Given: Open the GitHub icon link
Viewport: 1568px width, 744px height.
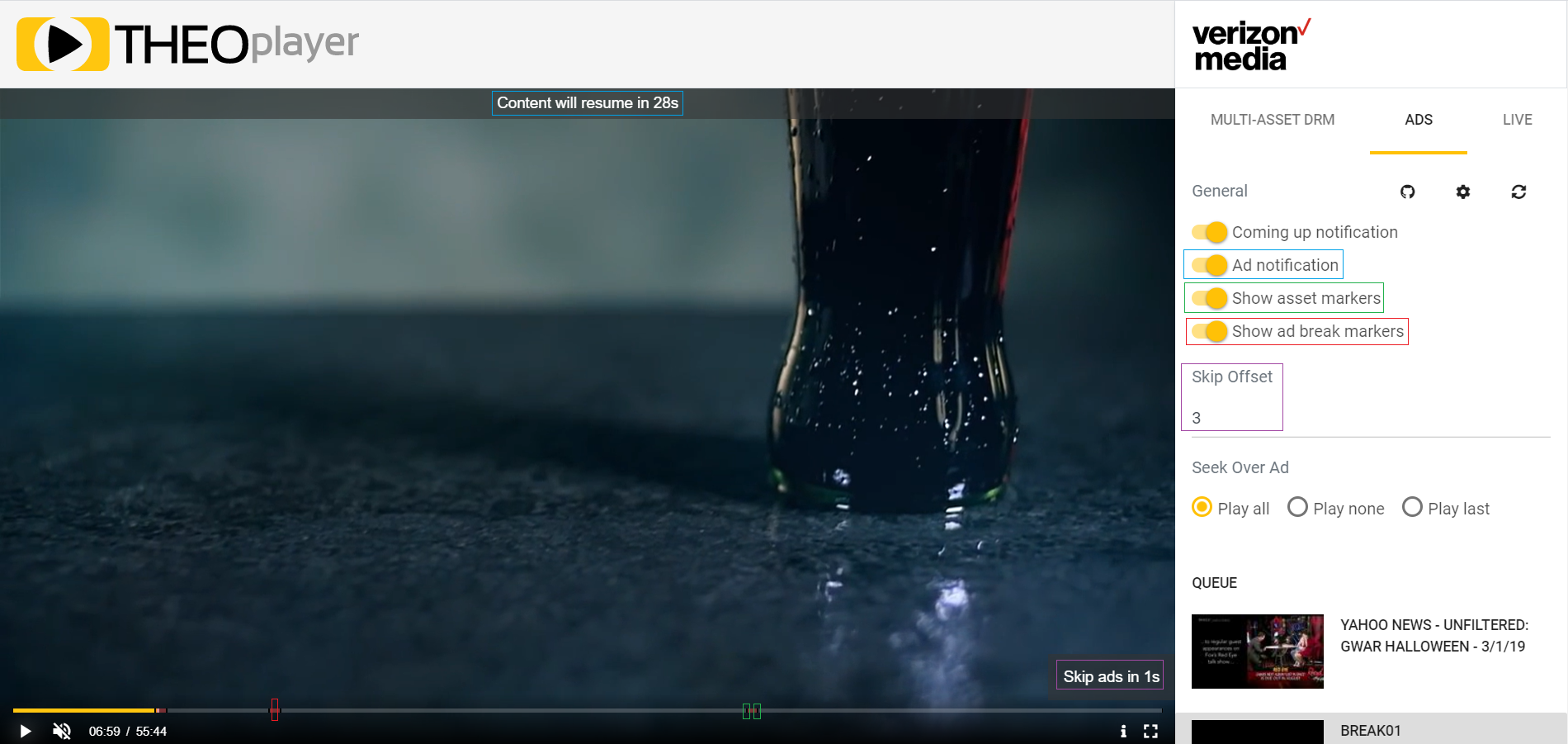Looking at the screenshot, I should pyautogui.click(x=1408, y=192).
